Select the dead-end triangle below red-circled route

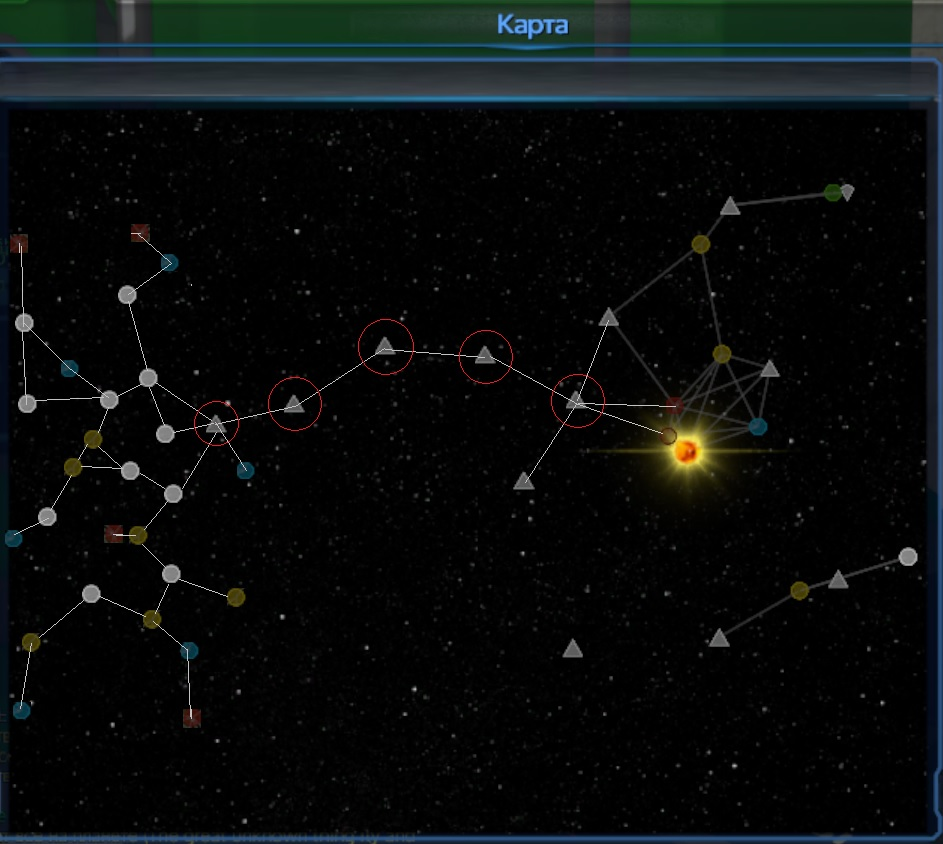point(523,482)
